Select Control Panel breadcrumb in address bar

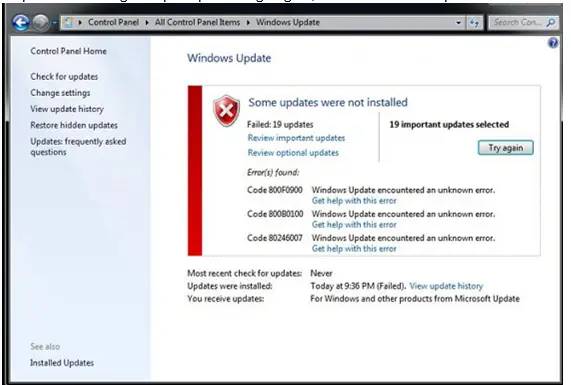[x=113, y=22]
